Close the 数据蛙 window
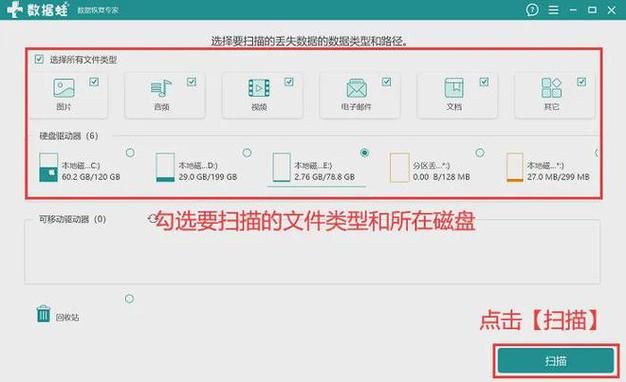The width and height of the screenshot is (626, 382). tap(611, 10)
